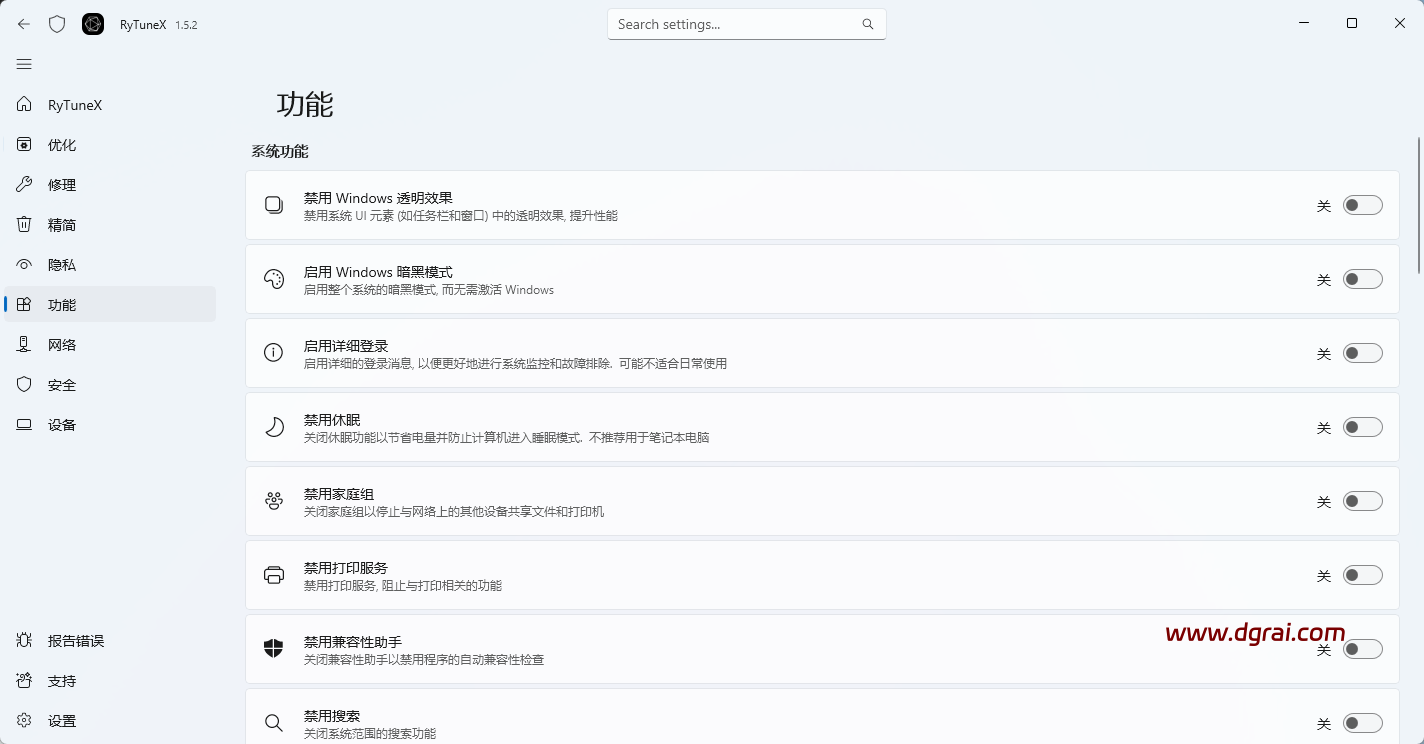Enable the 禁用休眠 hibernation switch
1424x744 pixels.
coord(1362,427)
